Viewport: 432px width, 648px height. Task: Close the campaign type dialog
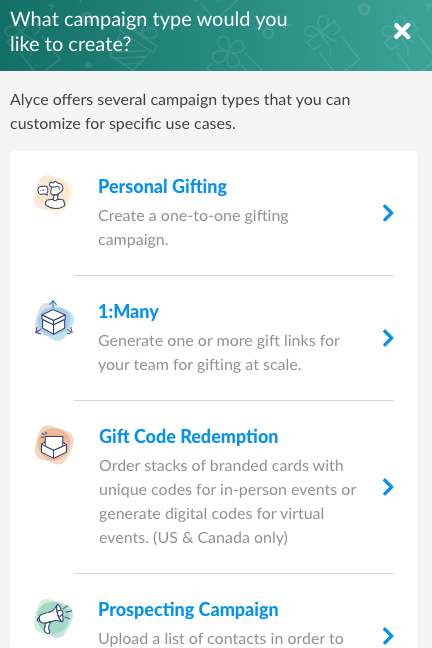tap(402, 31)
